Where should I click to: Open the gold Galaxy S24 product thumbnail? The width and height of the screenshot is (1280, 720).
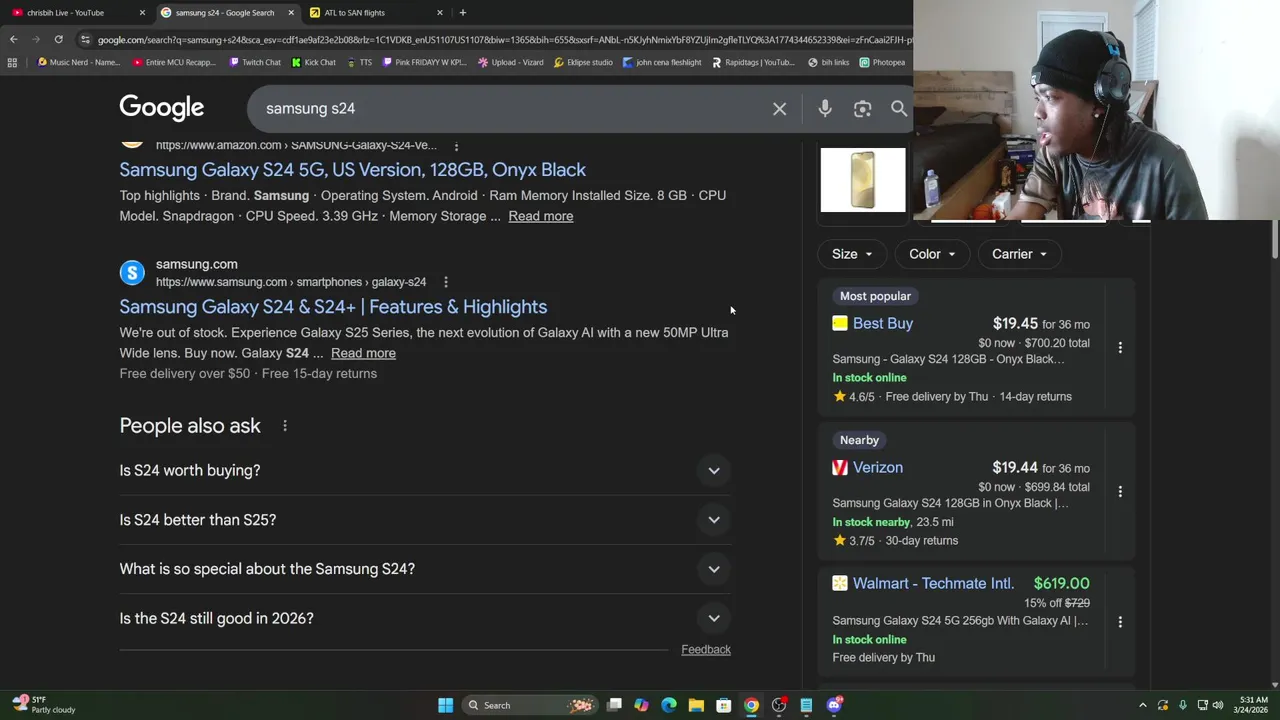click(863, 180)
